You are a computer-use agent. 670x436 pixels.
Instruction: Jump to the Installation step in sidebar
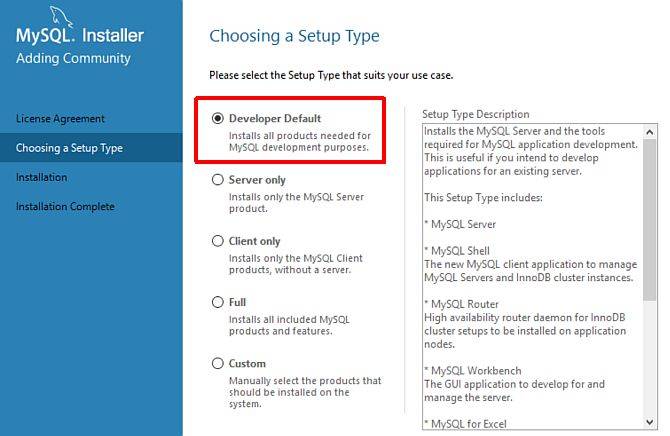42,177
